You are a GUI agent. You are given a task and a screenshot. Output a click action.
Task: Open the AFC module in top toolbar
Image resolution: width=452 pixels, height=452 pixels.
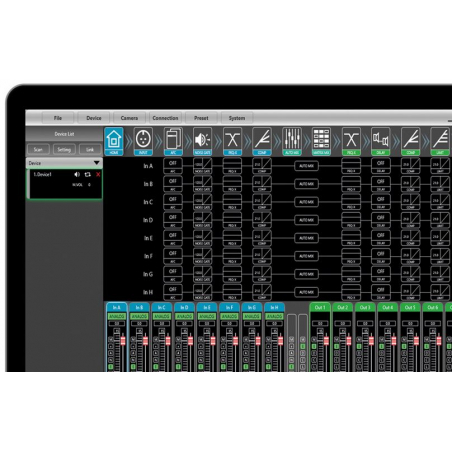(173, 141)
